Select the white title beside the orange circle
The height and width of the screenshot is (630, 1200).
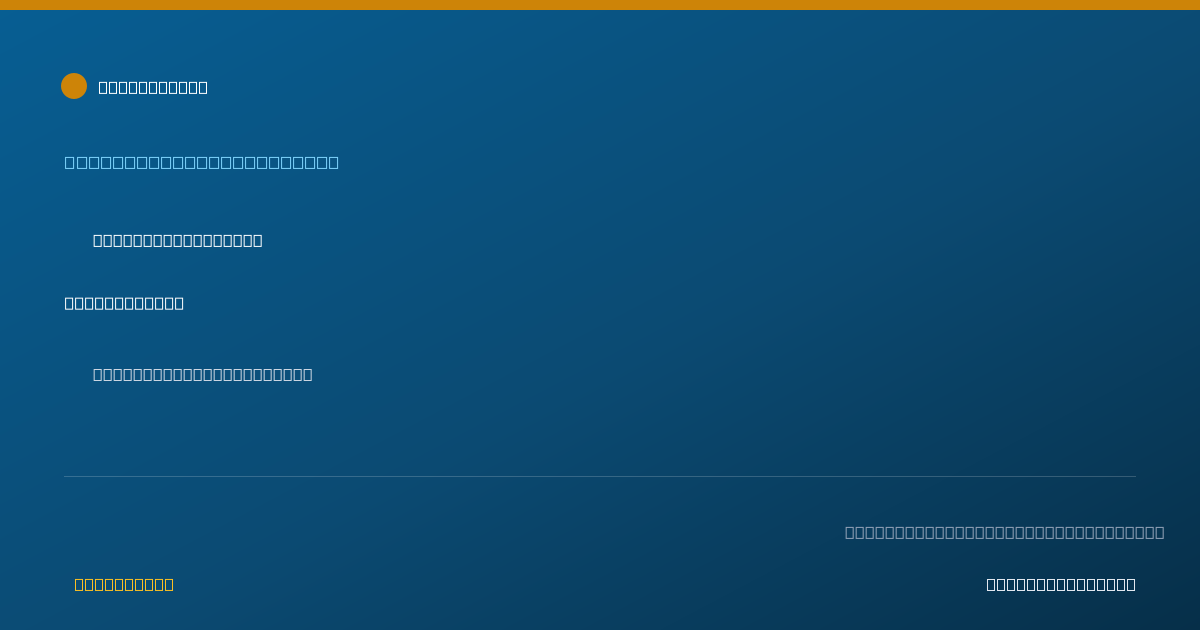[x=153, y=87]
